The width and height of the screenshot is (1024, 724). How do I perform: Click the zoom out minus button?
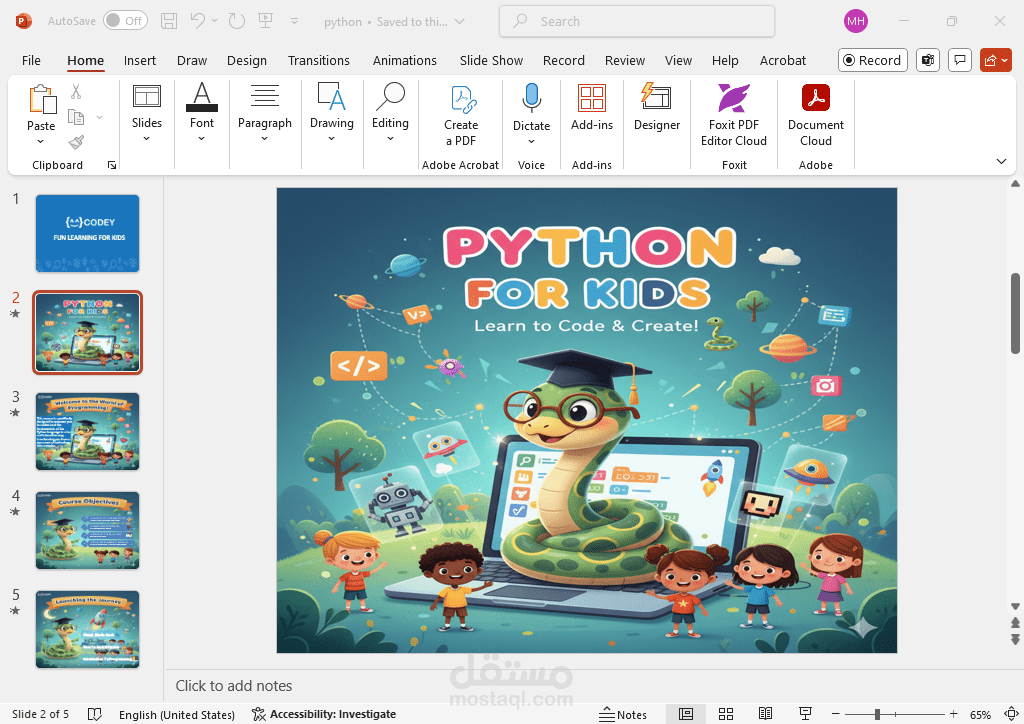[x=835, y=714]
